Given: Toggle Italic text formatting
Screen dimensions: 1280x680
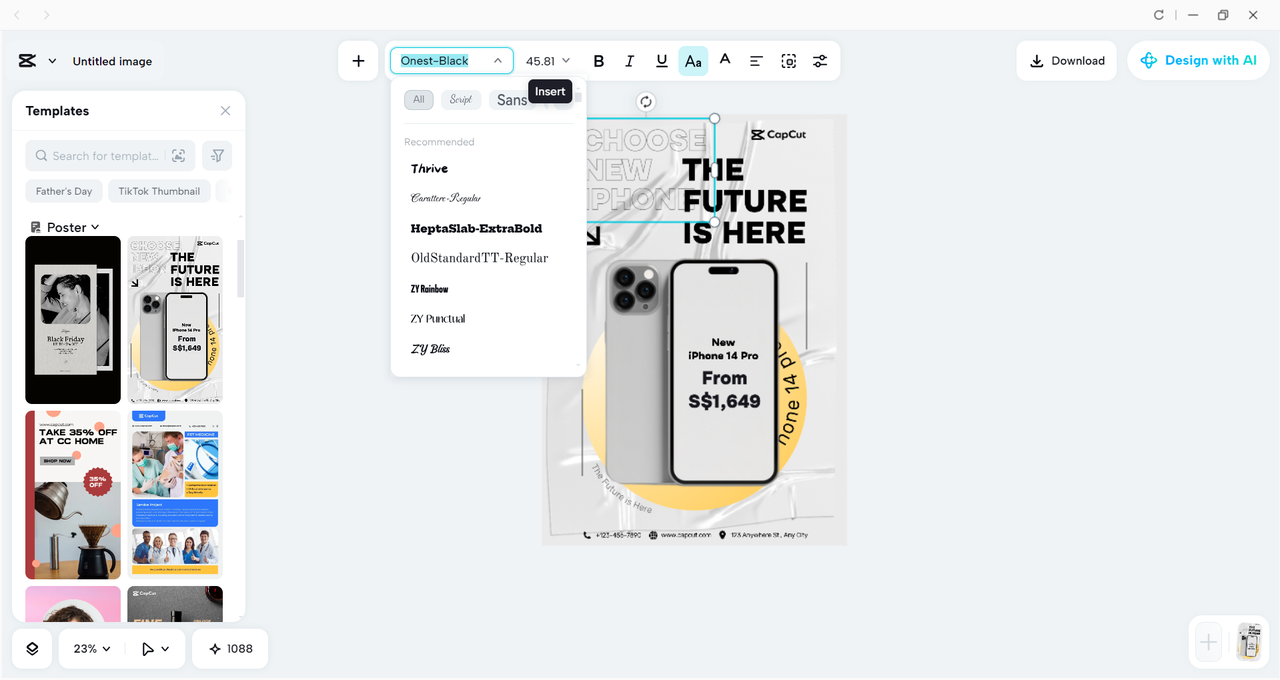Looking at the screenshot, I should click(629, 61).
